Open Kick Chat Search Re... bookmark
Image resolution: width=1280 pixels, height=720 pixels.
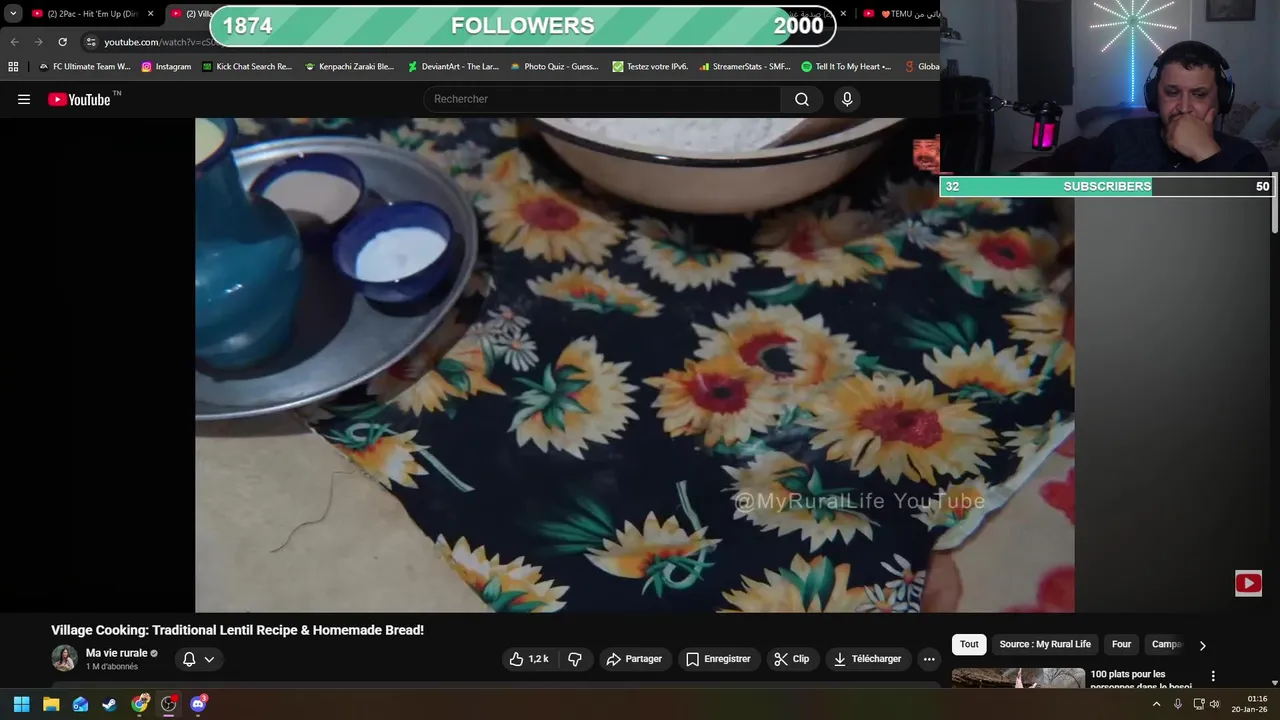click(x=247, y=67)
